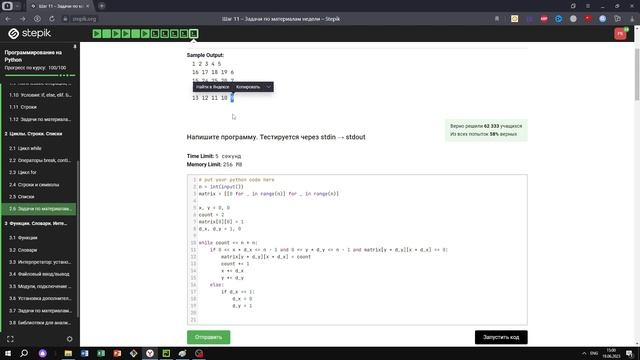Open the sixth lesson step video
Viewport: 640px width, 360px height.
145,33
